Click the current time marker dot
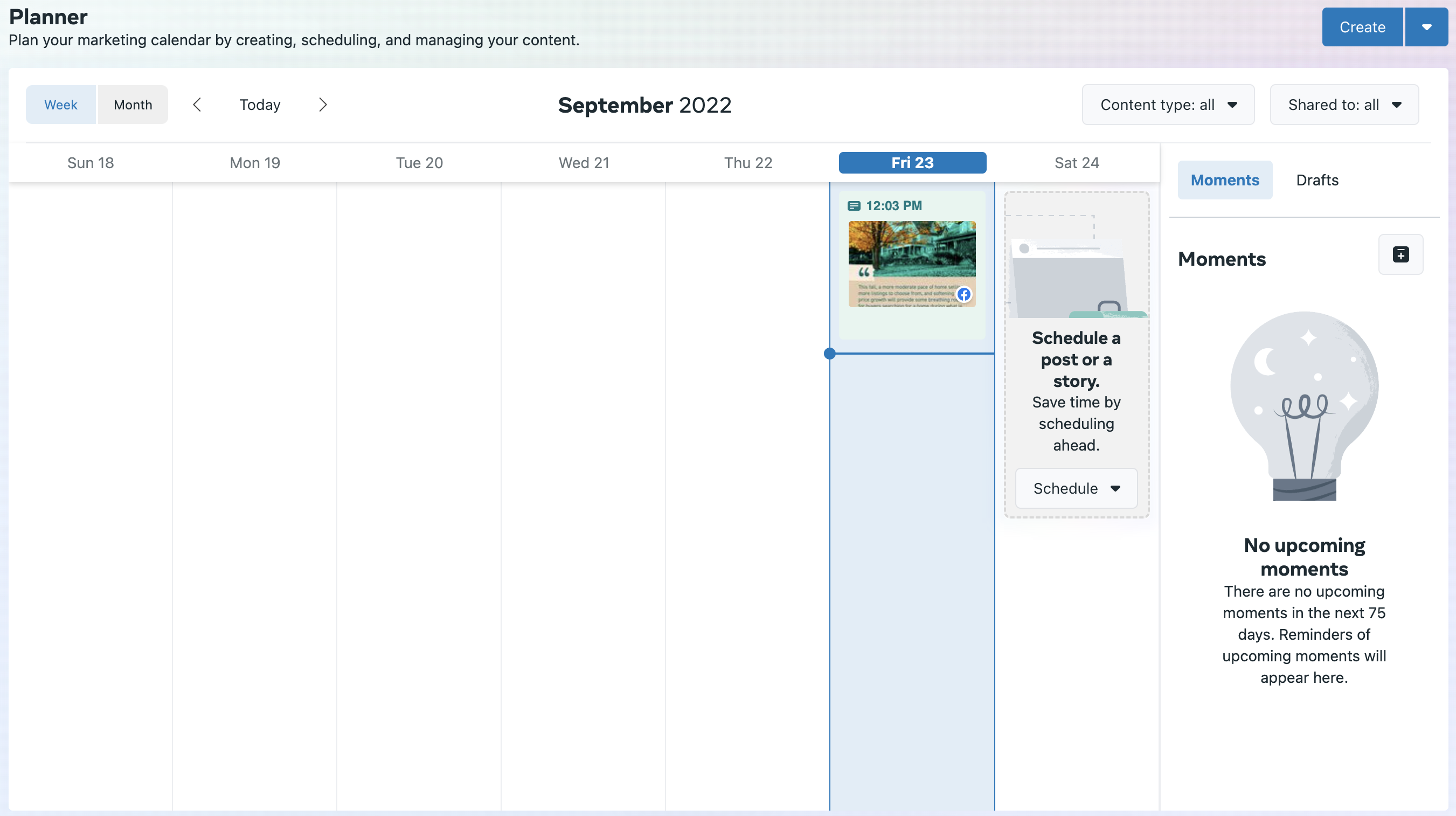 (829, 354)
